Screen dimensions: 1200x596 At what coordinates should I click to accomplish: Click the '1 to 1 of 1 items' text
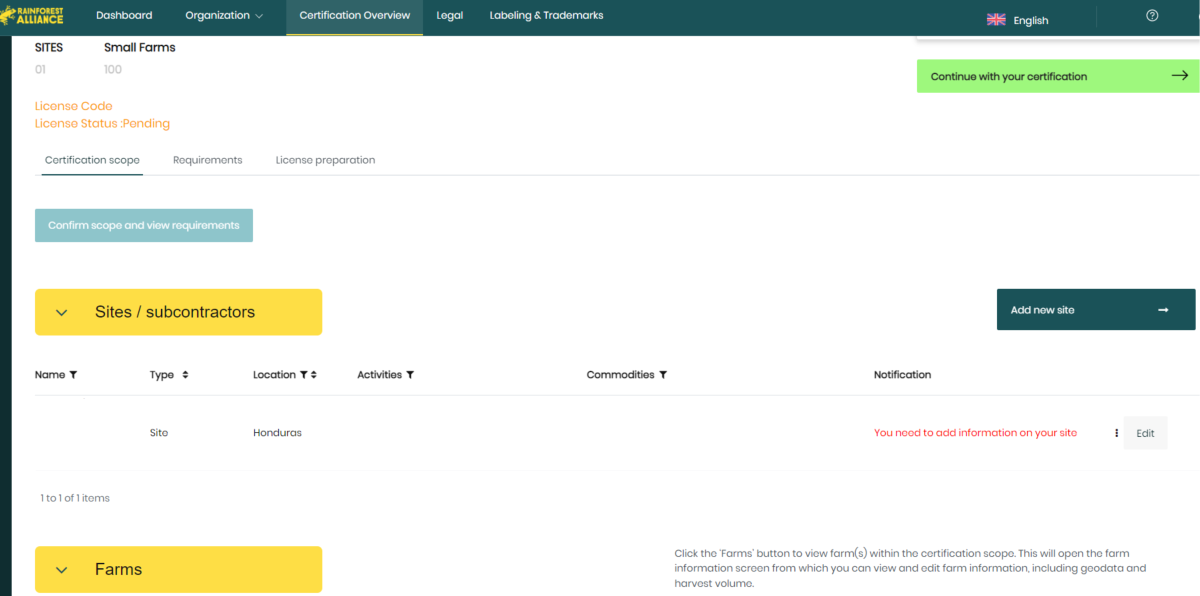(75, 498)
